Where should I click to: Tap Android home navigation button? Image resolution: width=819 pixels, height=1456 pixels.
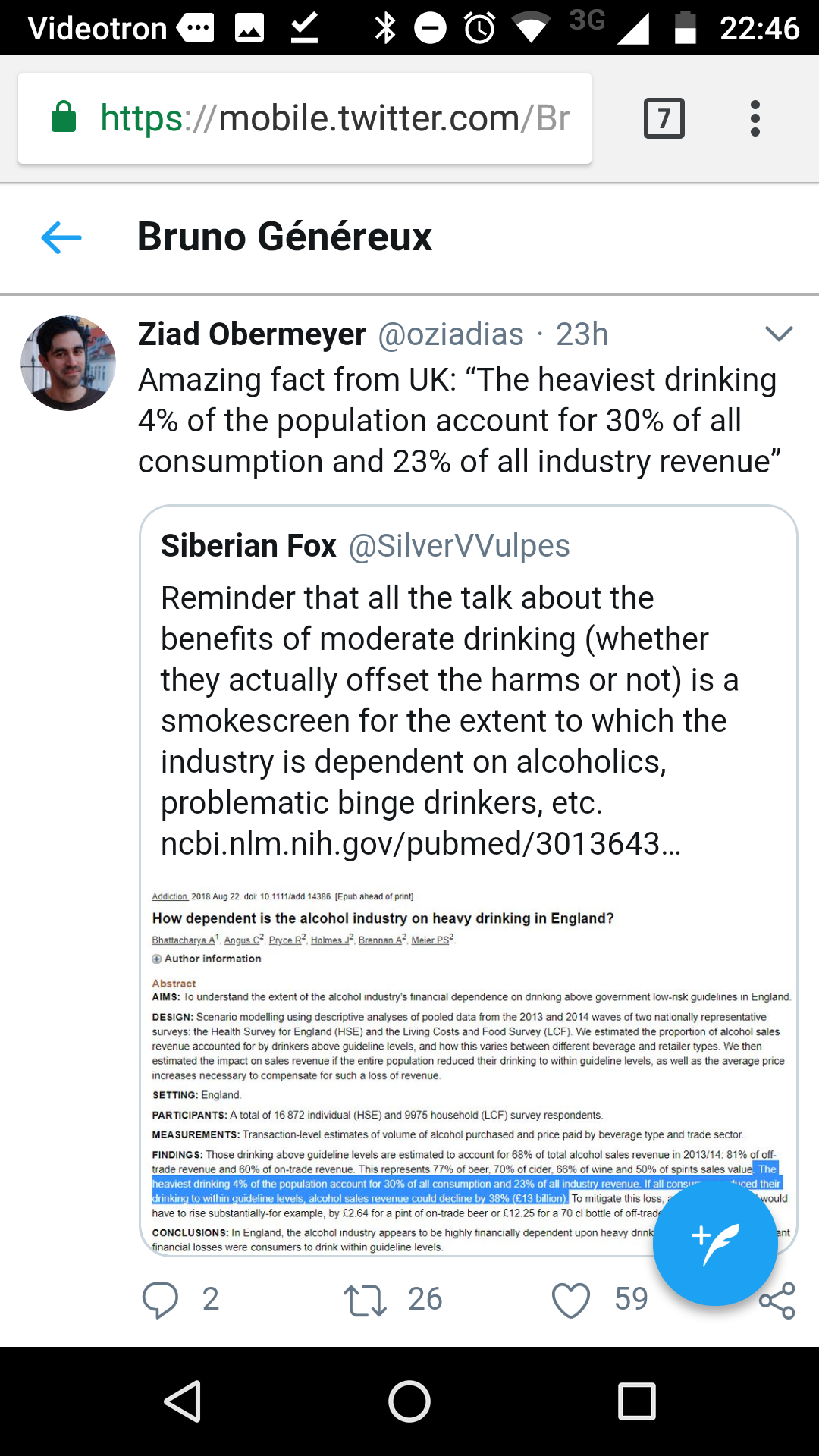point(409,1401)
